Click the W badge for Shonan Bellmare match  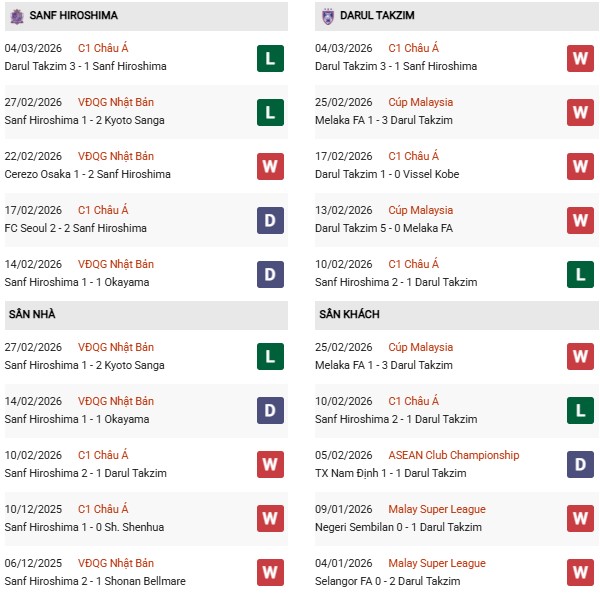[270, 573]
